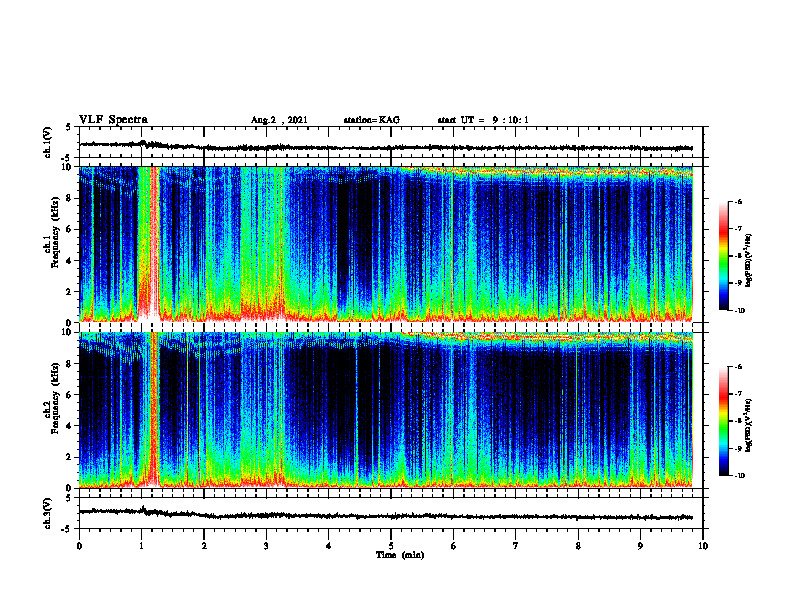The width and height of the screenshot is (792, 612).
Task: Click time axis tick label "10"
Action: pyautogui.click(x=703, y=546)
